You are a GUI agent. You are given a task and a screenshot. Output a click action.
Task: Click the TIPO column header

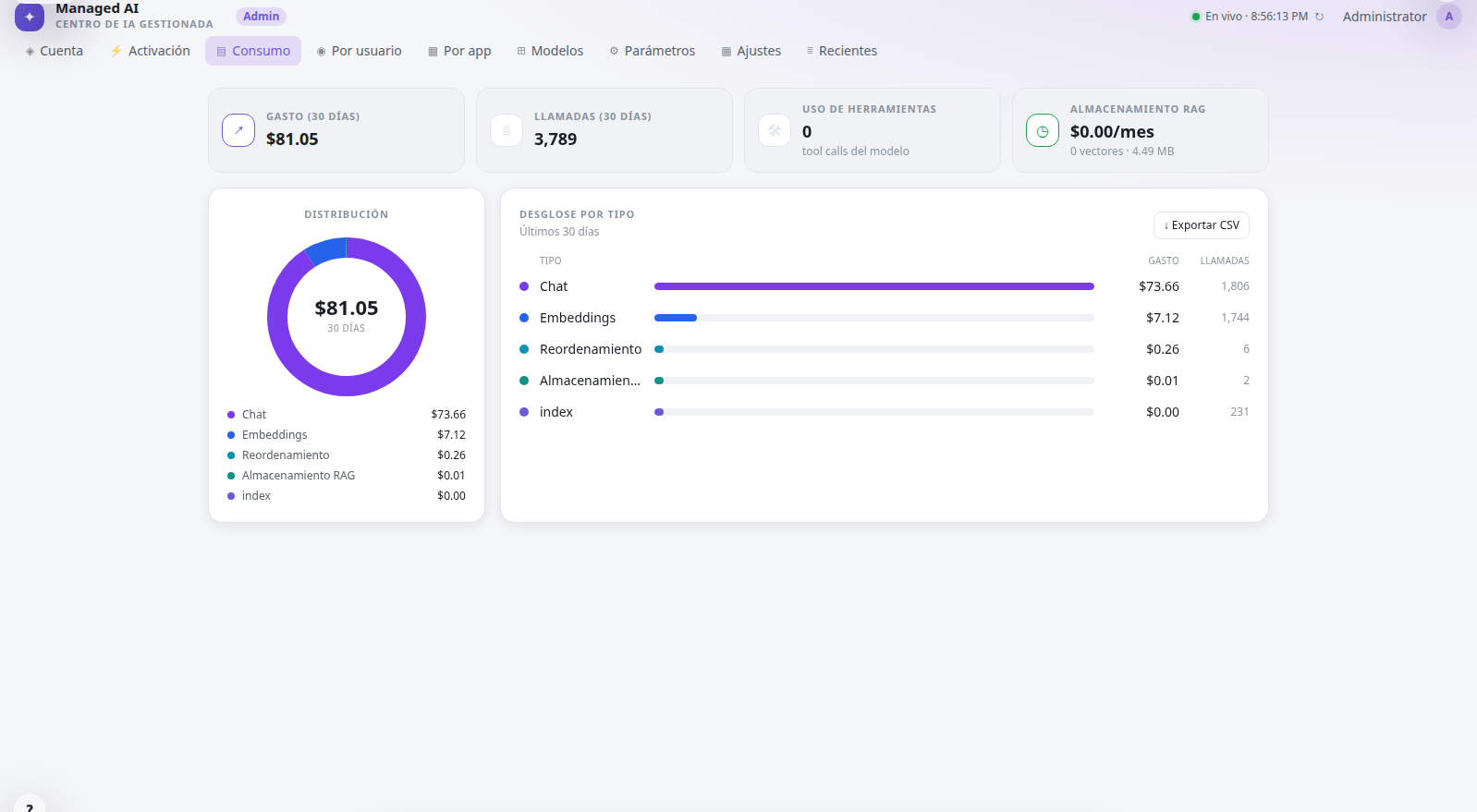(550, 261)
